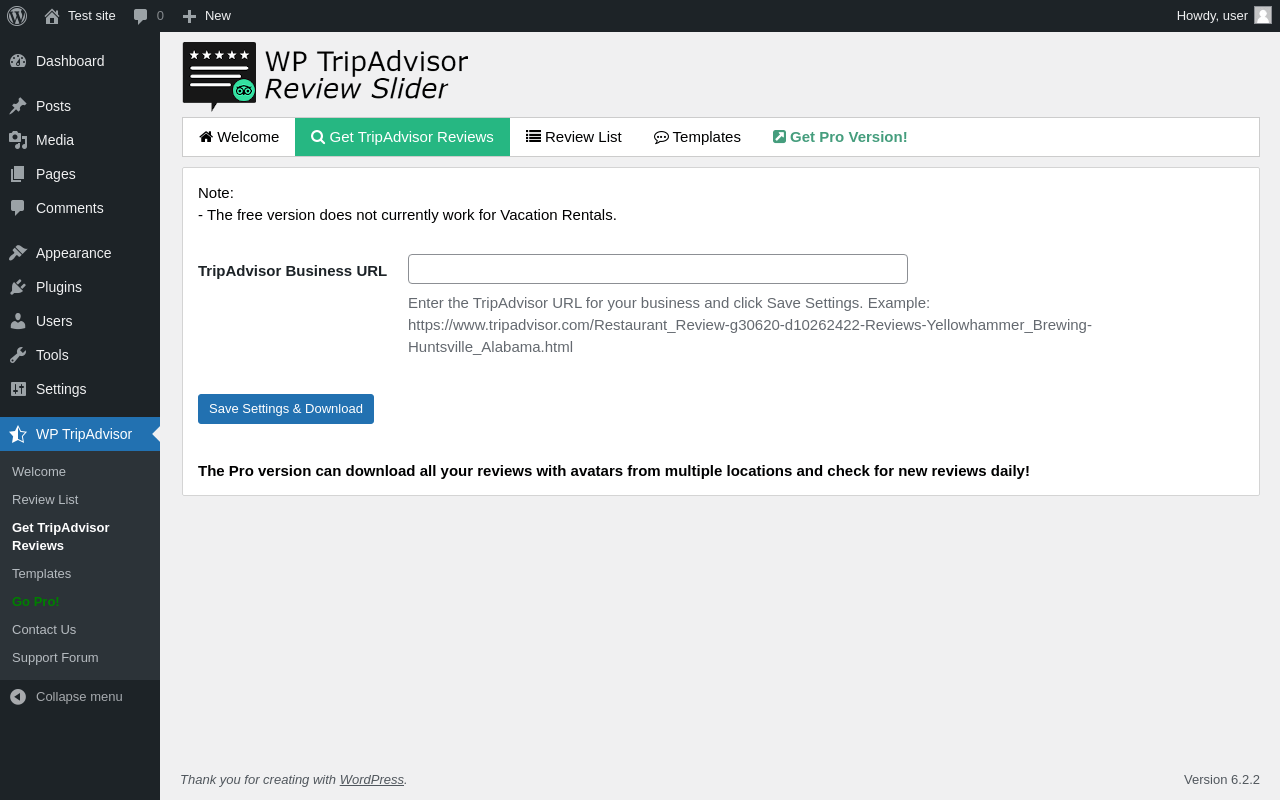
Task: Click the Save Settings & Download button
Action: 286,409
